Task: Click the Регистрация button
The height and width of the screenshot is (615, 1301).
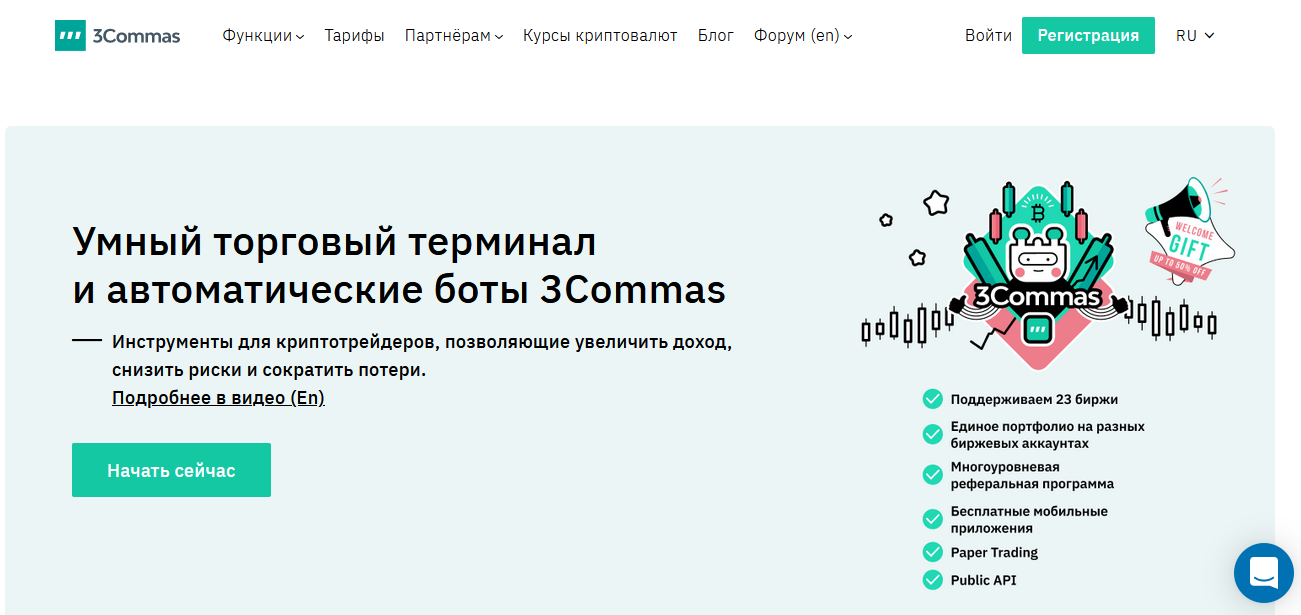Action: pyautogui.click(x=1088, y=35)
